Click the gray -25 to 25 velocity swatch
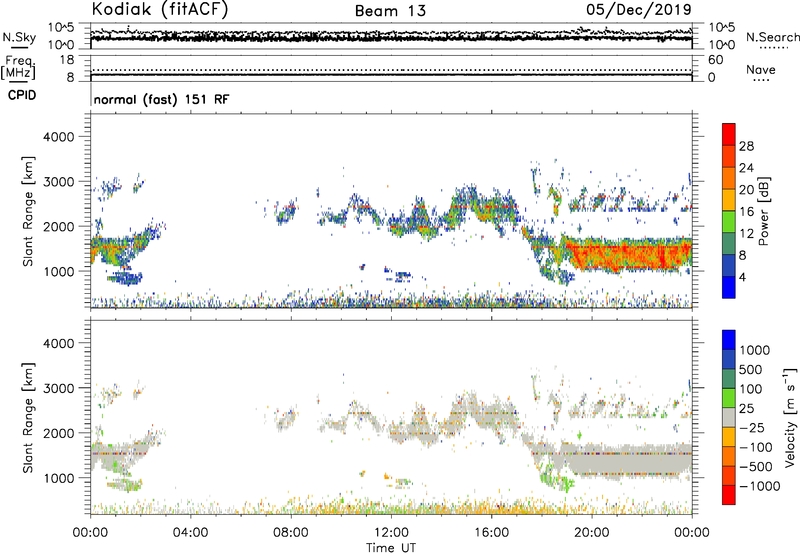Screen dimensions: 800x554 click(729, 417)
